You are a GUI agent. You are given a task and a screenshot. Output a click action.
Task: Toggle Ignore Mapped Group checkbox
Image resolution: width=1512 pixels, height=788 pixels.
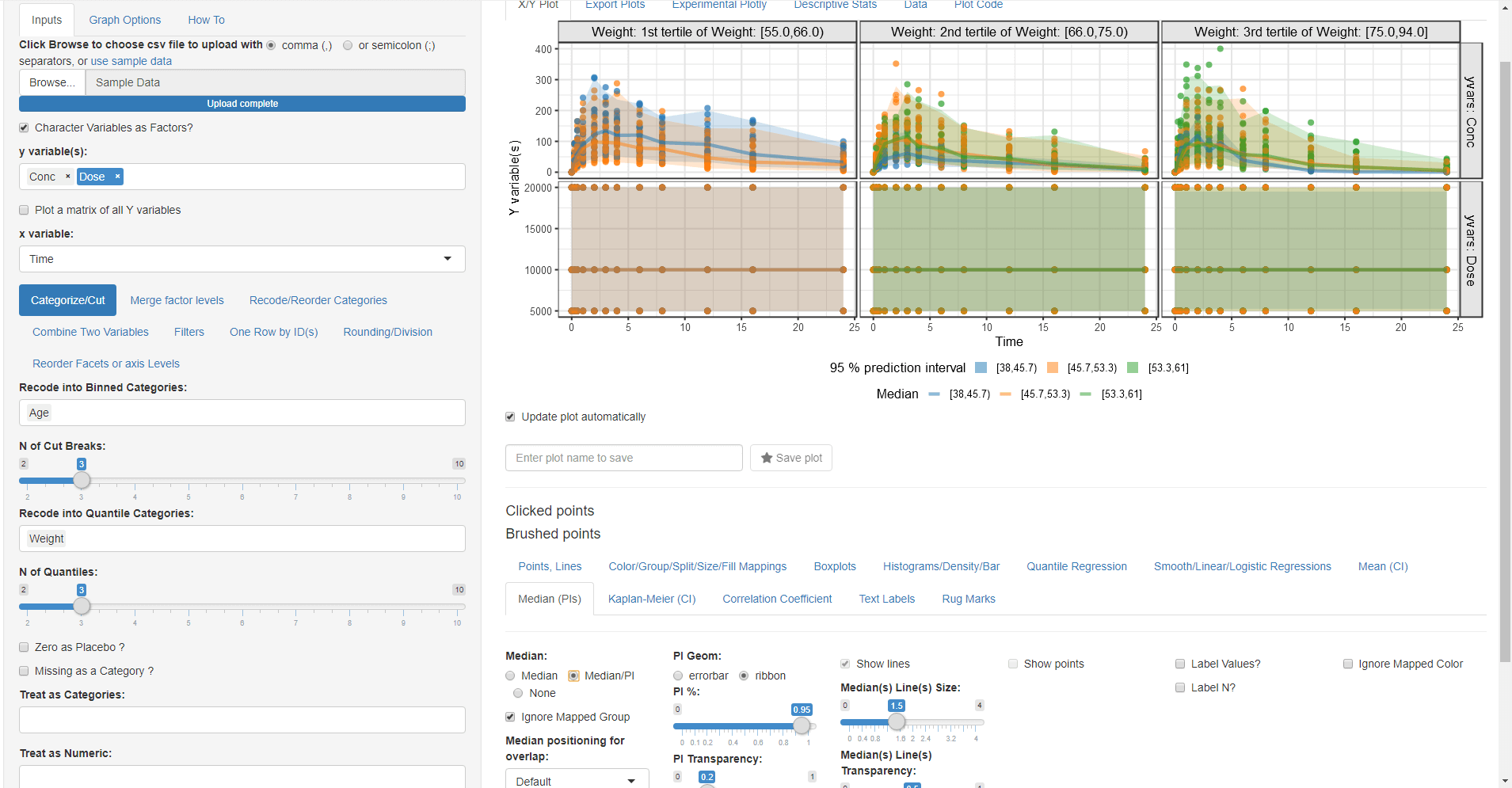[510, 717]
